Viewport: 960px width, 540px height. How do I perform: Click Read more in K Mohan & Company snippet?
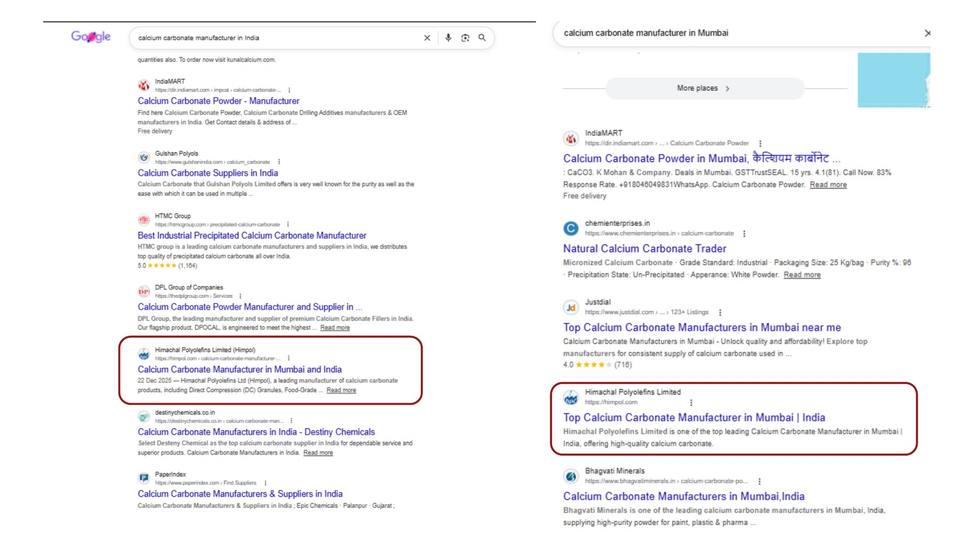point(828,185)
